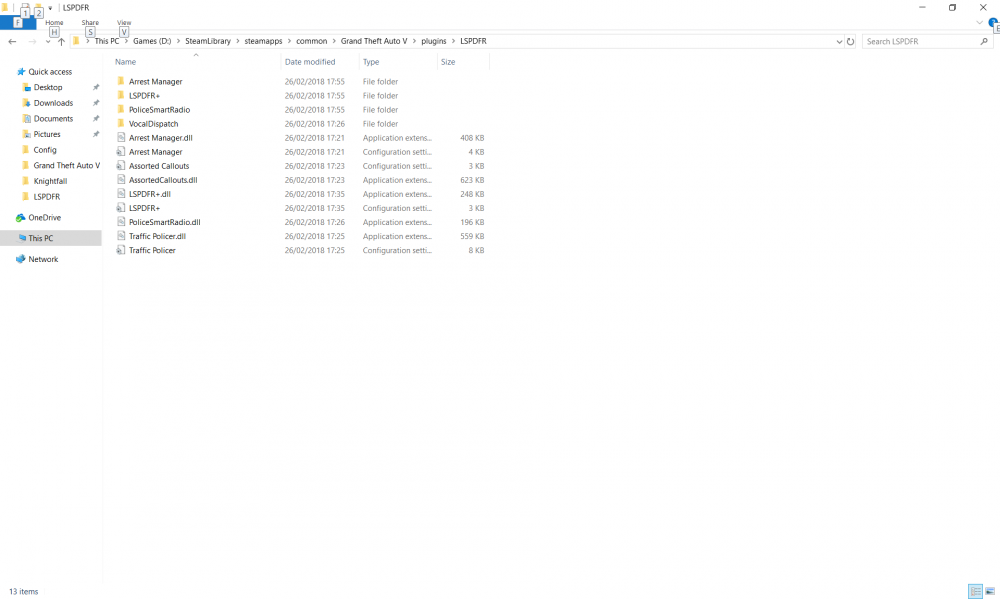Click the 623 KB size cell

click(472, 180)
